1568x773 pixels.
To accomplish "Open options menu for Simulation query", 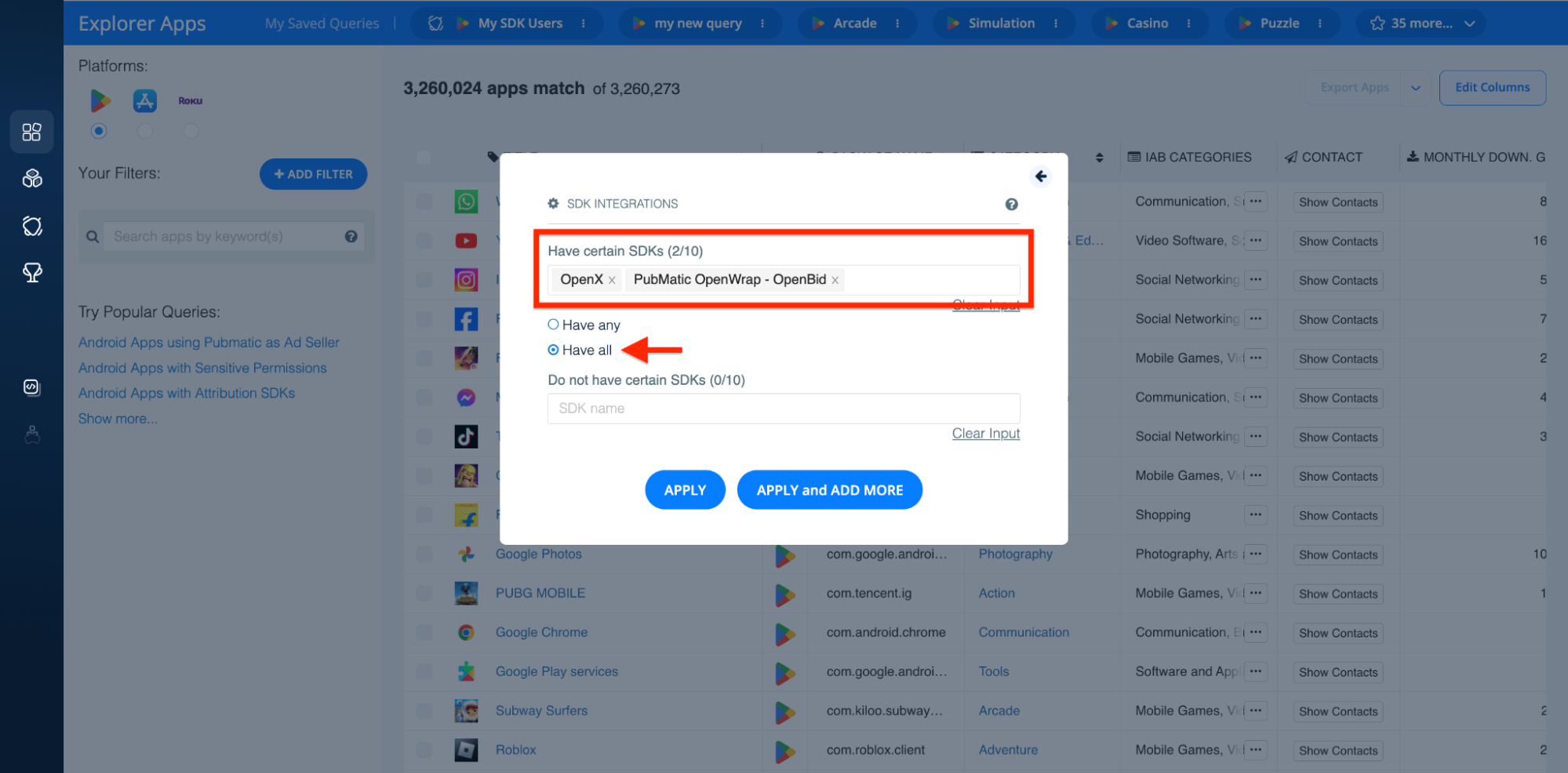I will pos(1056,24).
